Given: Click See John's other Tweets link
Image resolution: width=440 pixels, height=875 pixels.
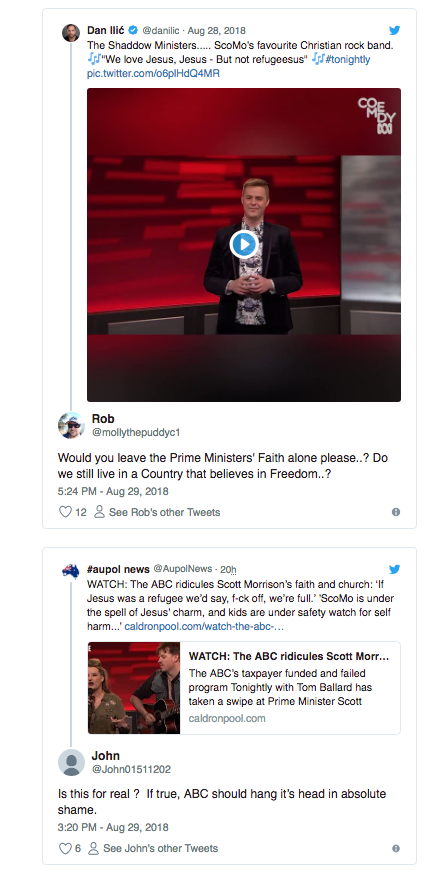Looking at the screenshot, I should (153, 848).
